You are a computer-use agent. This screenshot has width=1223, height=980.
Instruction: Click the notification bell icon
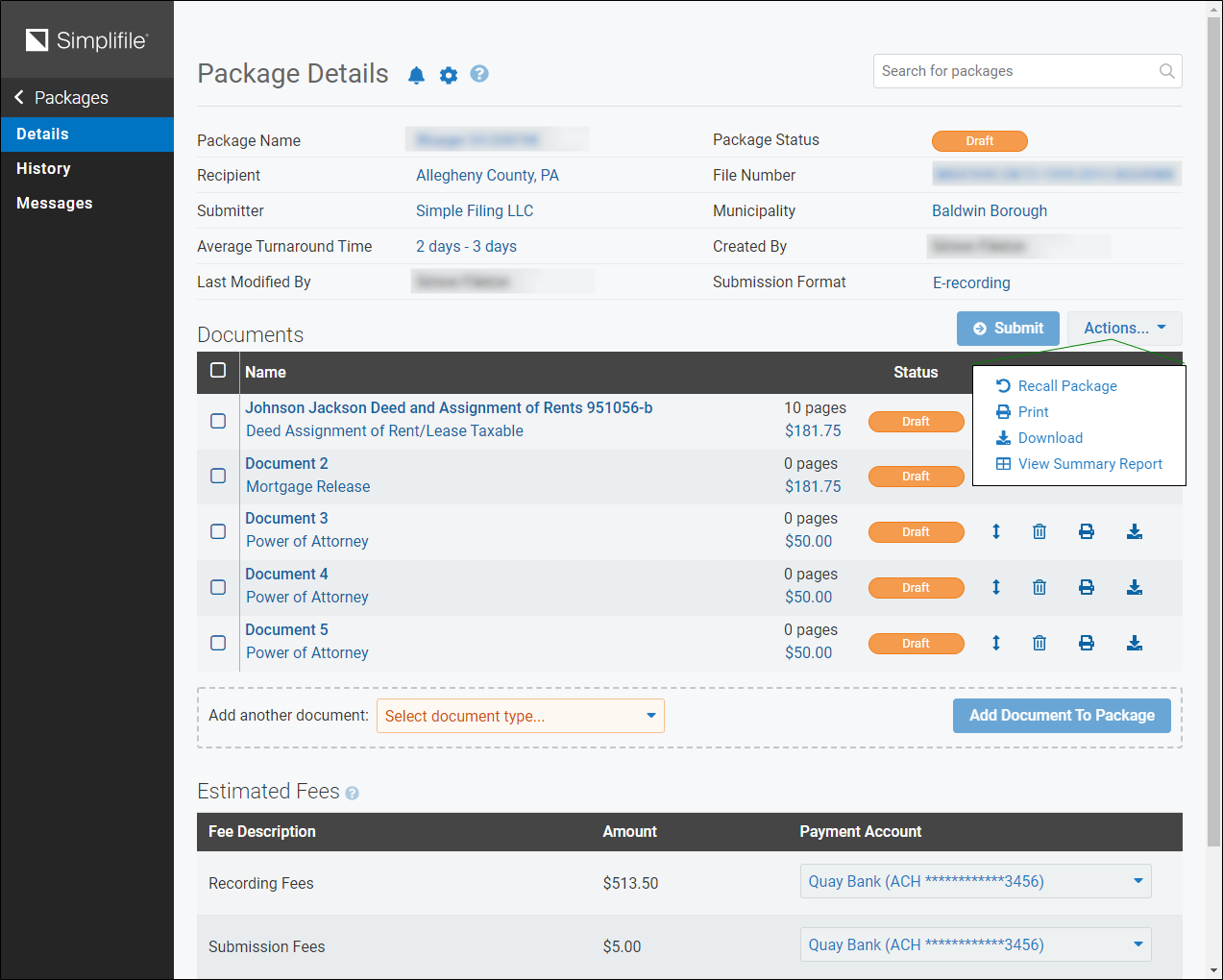[x=416, y=75]
